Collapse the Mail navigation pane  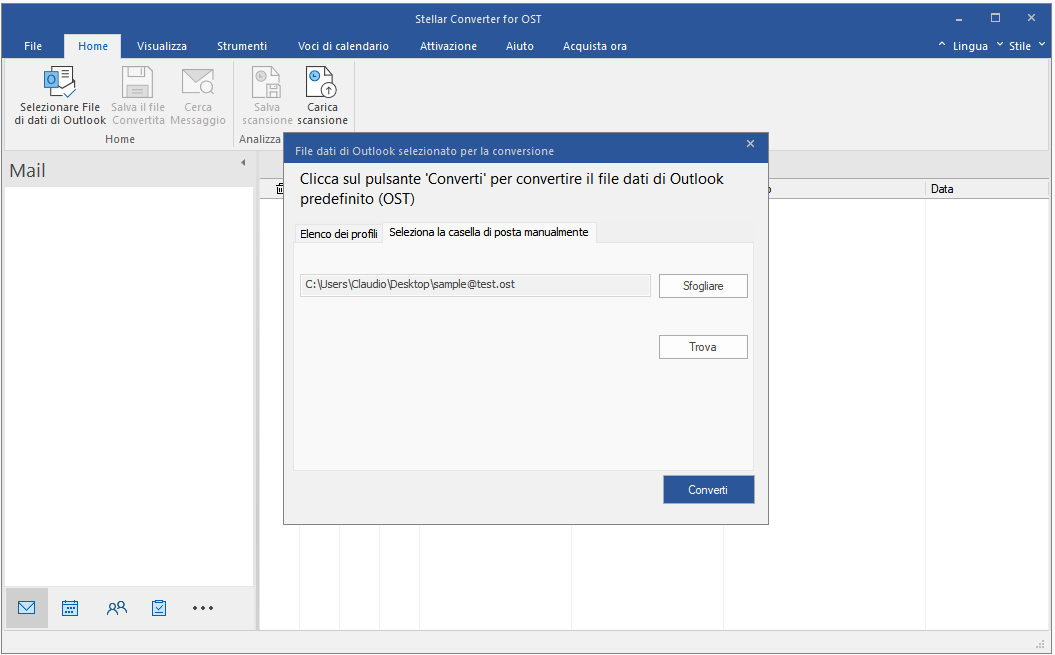point(242,162)
